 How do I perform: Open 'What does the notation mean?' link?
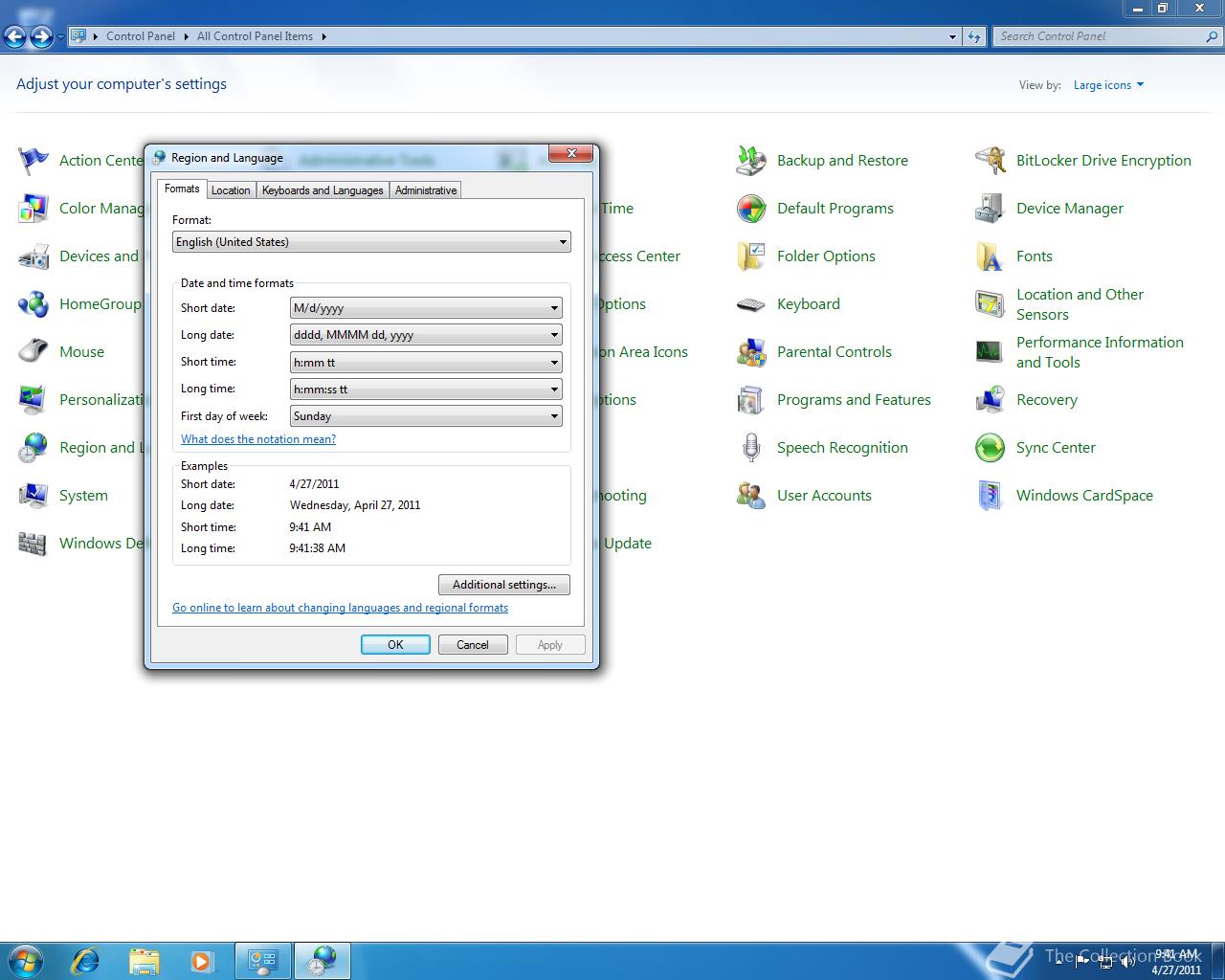coord(258,439)
